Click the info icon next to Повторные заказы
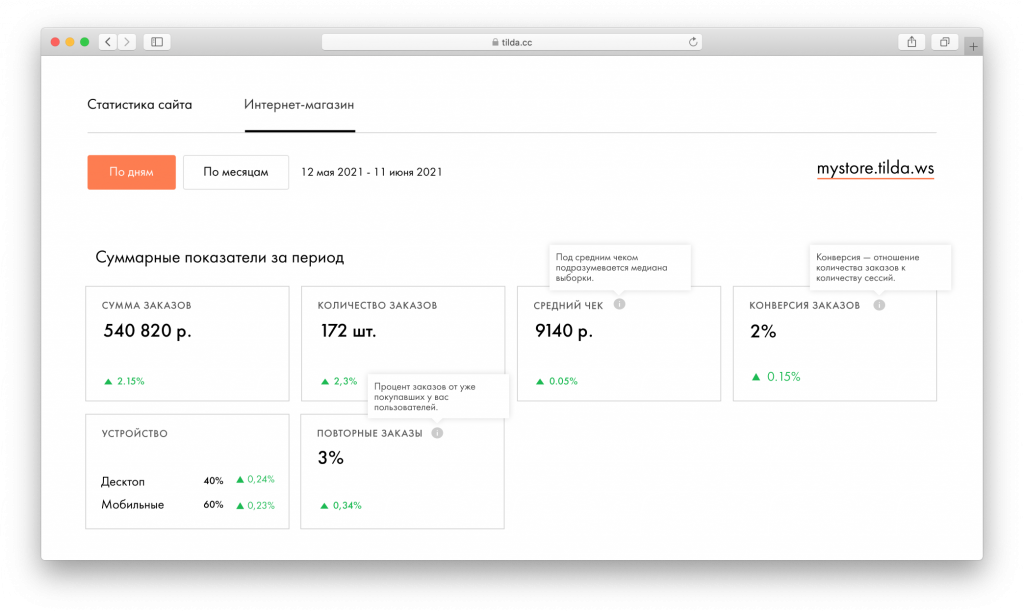1024x615 pixels. [438, 433]
